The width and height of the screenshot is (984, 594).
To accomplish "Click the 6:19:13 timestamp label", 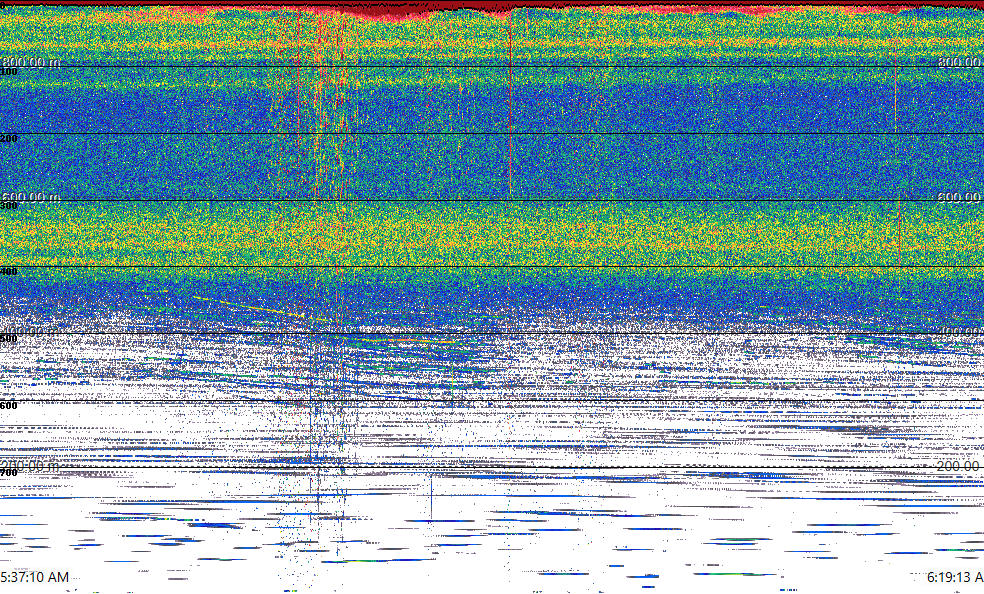I will (x=955, y=577).
